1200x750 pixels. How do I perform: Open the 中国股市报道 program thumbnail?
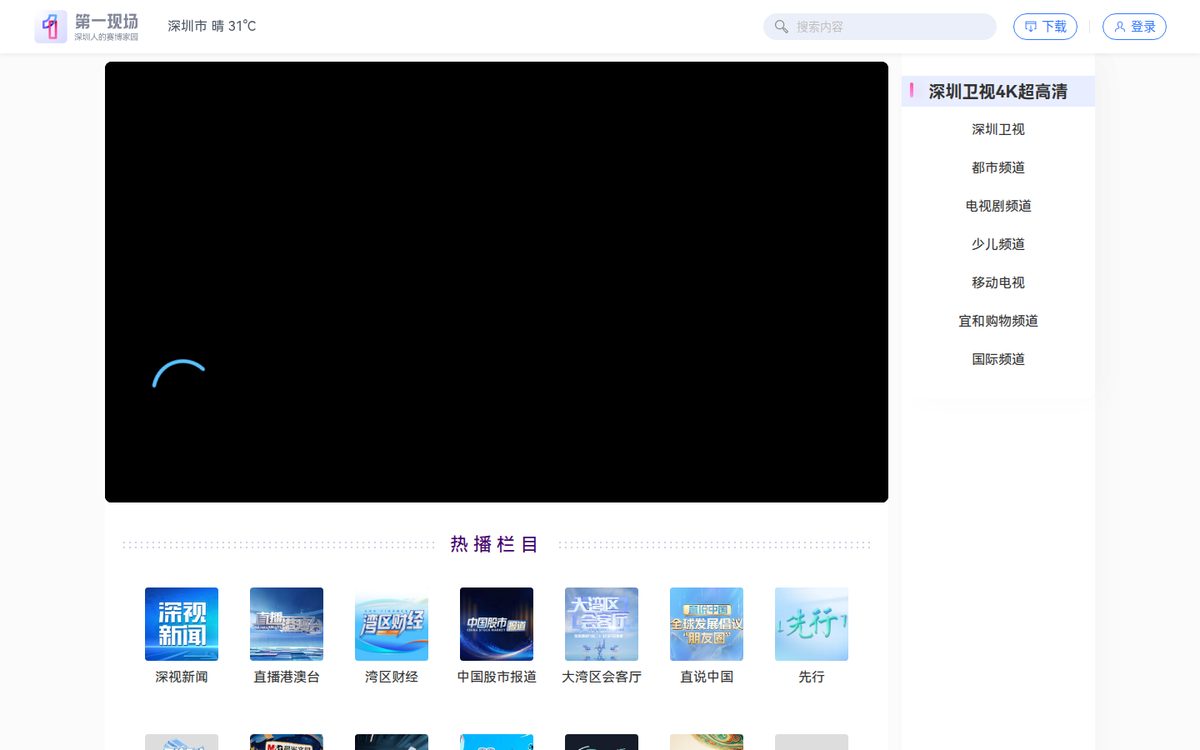[x=496, y=624]
